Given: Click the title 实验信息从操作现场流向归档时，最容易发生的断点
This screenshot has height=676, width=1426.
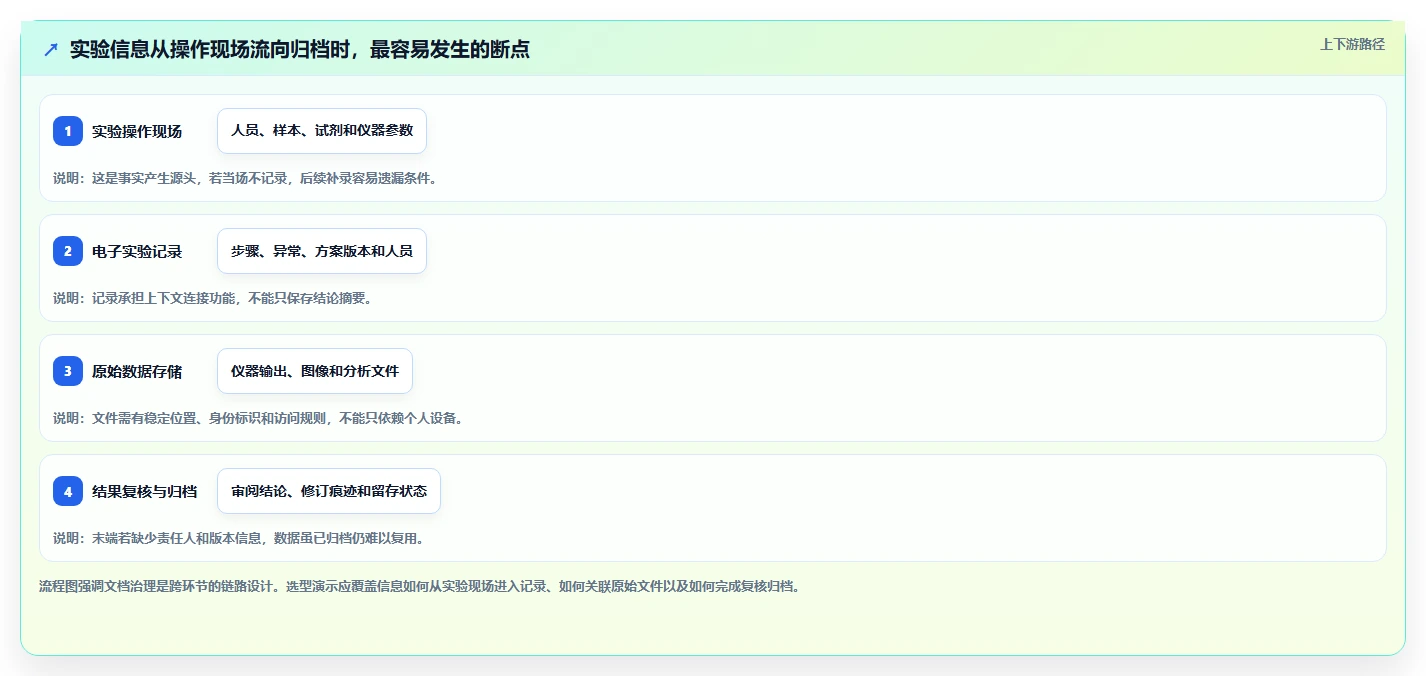Looking at the screenshot, I should point(300,49).
